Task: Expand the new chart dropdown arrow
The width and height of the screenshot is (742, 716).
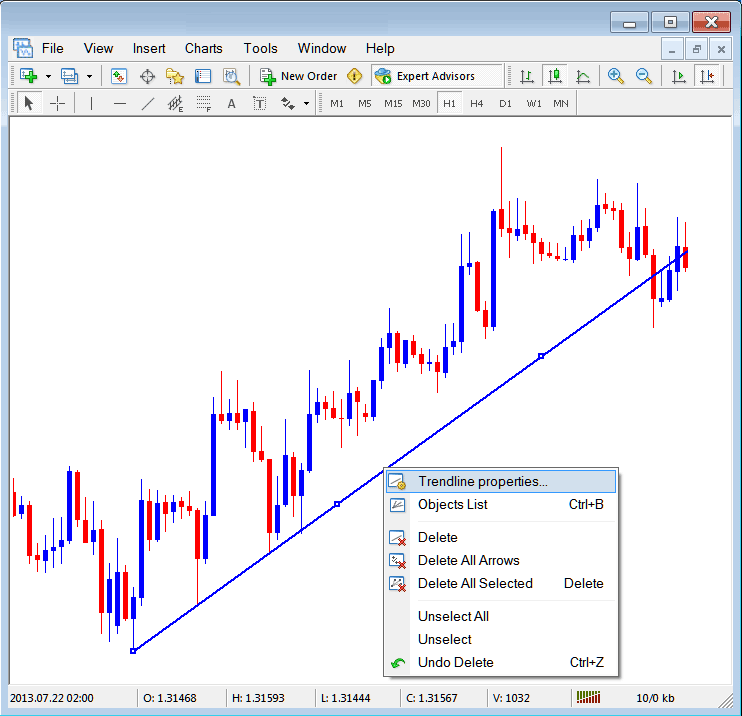Action: [47, 76]
